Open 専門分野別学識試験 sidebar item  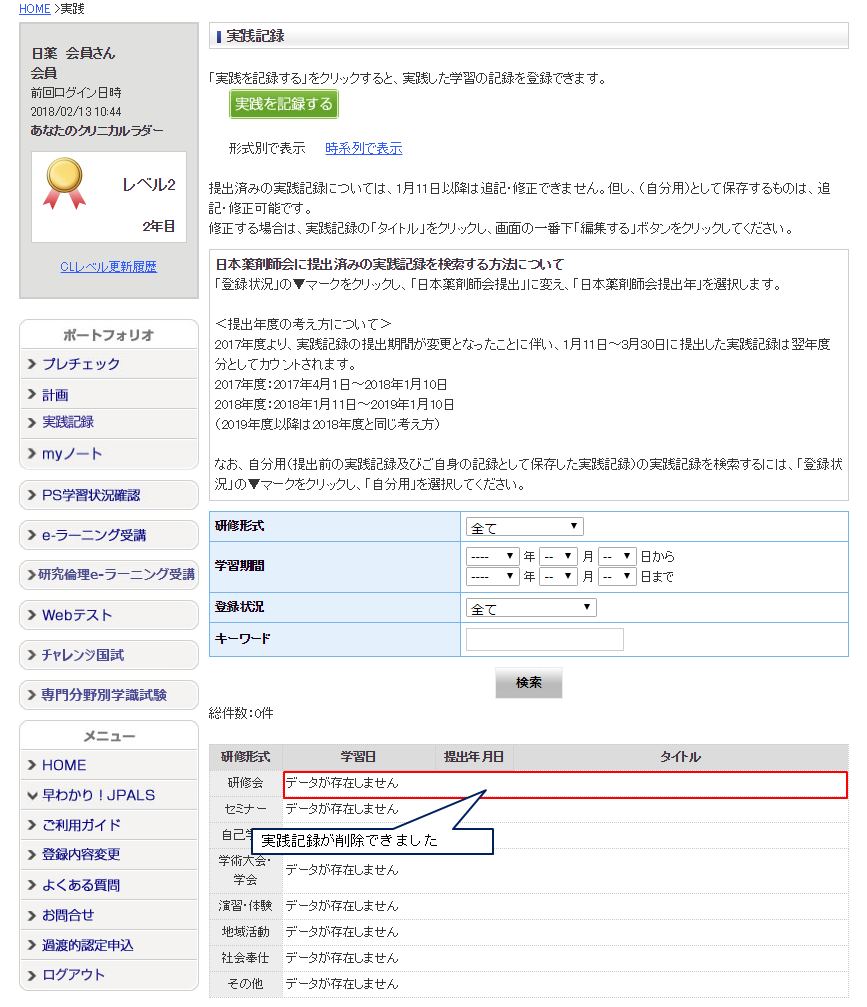click(x=109, y=695)
